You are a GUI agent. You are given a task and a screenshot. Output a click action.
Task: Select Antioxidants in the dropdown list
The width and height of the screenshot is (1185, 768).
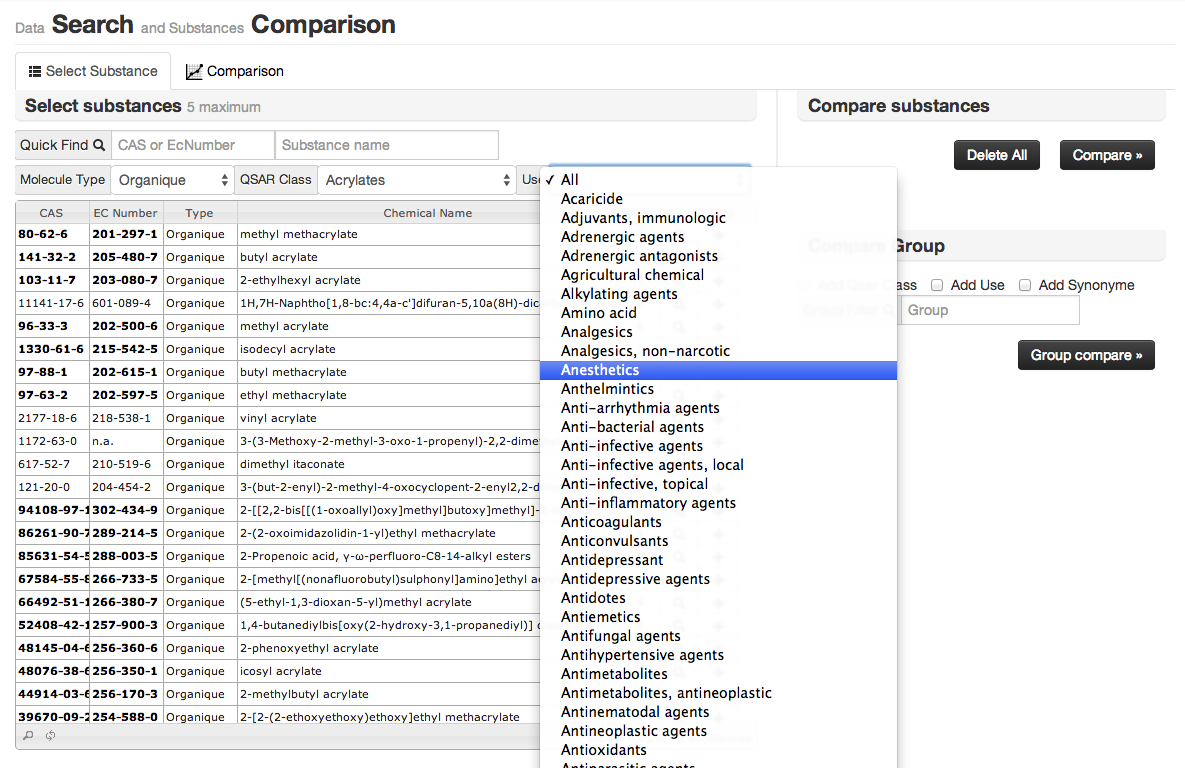coord(604,750)
